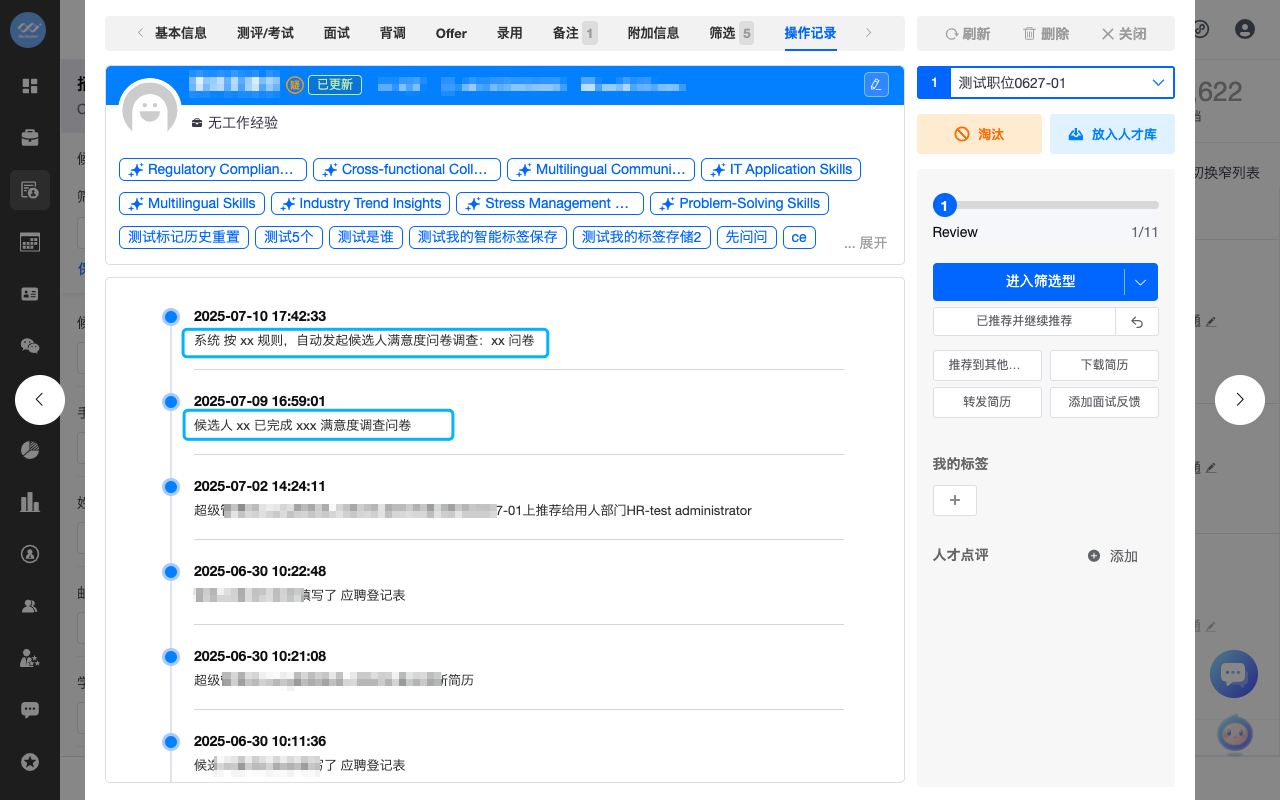Click the company logo in the sidebar
Screen dimensions: 1280x800
pyautogui.click(x=30, y=29)
